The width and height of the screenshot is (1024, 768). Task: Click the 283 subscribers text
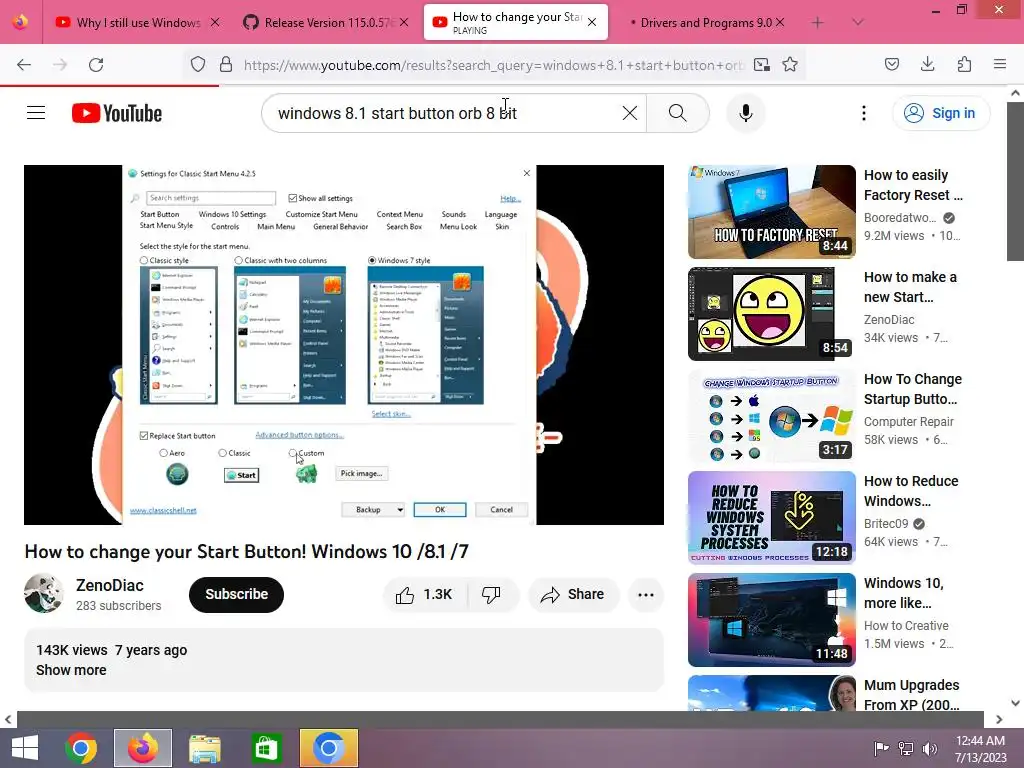118,605
